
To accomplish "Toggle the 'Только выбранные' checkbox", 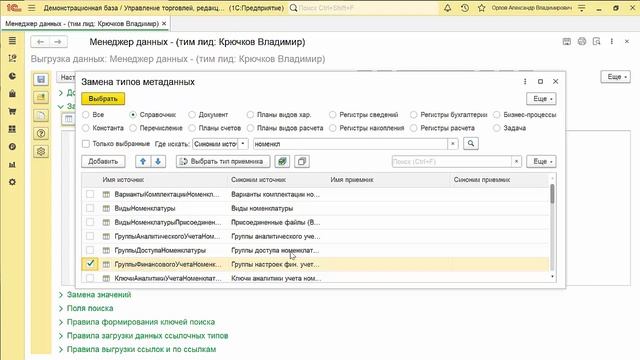I will point(86,144).
